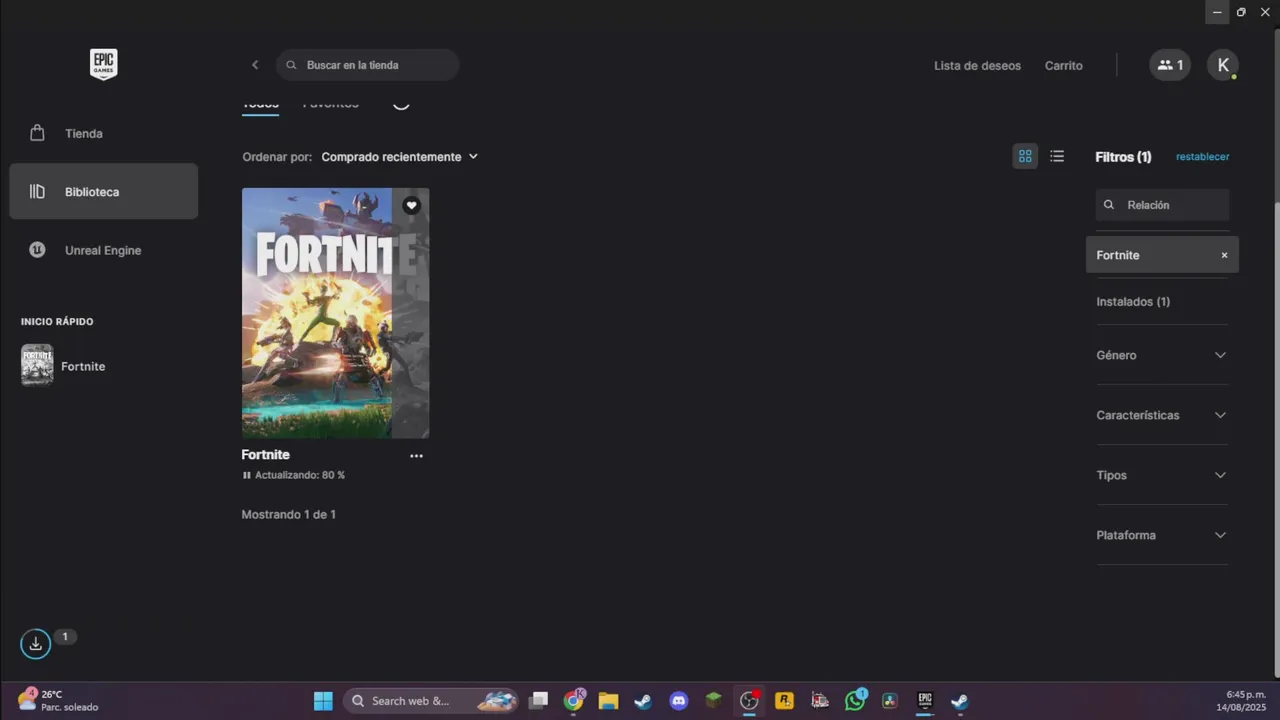Open File Explorer from taskbar
1280x720 pixels.
pyautogui.click(x=608, y=701)
